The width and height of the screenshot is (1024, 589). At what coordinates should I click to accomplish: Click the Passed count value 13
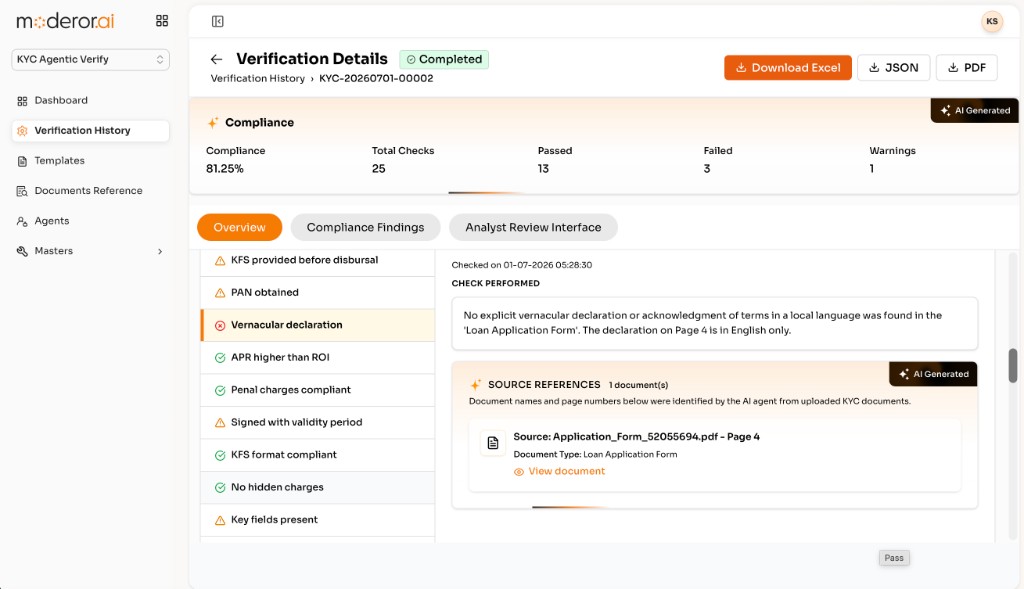(x=543, y=168)
